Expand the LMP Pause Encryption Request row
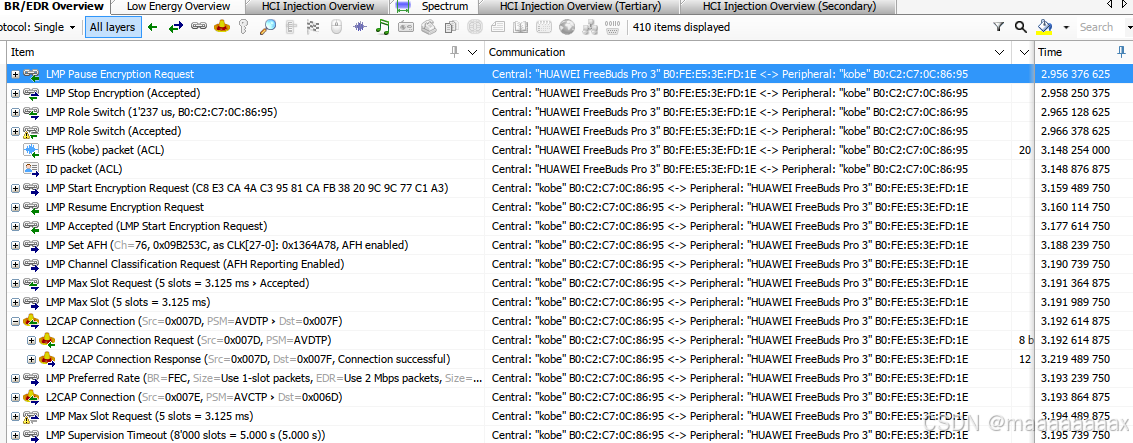 click(15, 74)
